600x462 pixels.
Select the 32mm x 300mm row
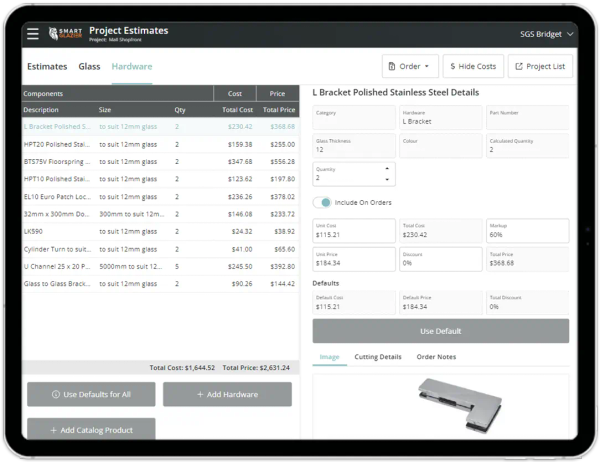tap(160, 214)
